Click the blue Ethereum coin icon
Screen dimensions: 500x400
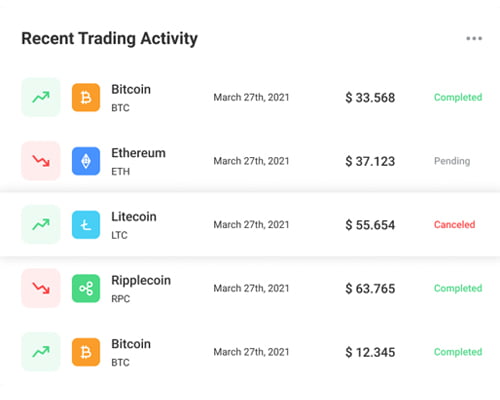[x=86, y=161]
